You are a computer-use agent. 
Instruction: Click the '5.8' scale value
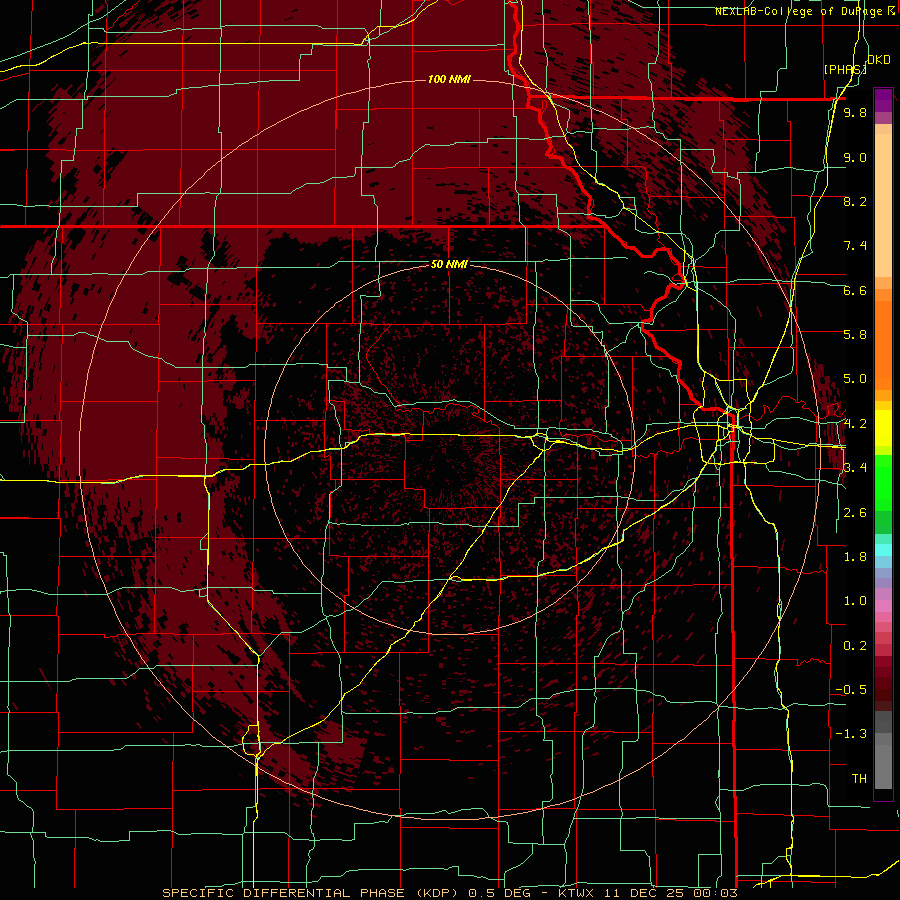(x=855, y=335)
